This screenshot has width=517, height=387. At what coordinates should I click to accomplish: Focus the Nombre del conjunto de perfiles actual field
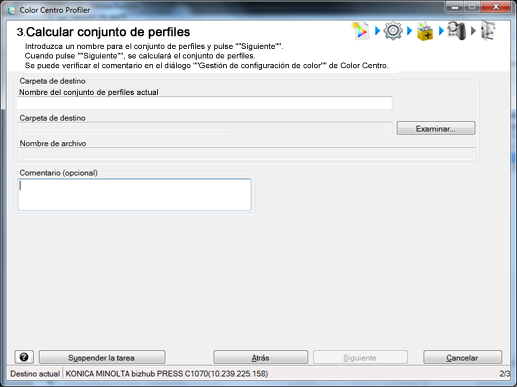click(204, 103)
